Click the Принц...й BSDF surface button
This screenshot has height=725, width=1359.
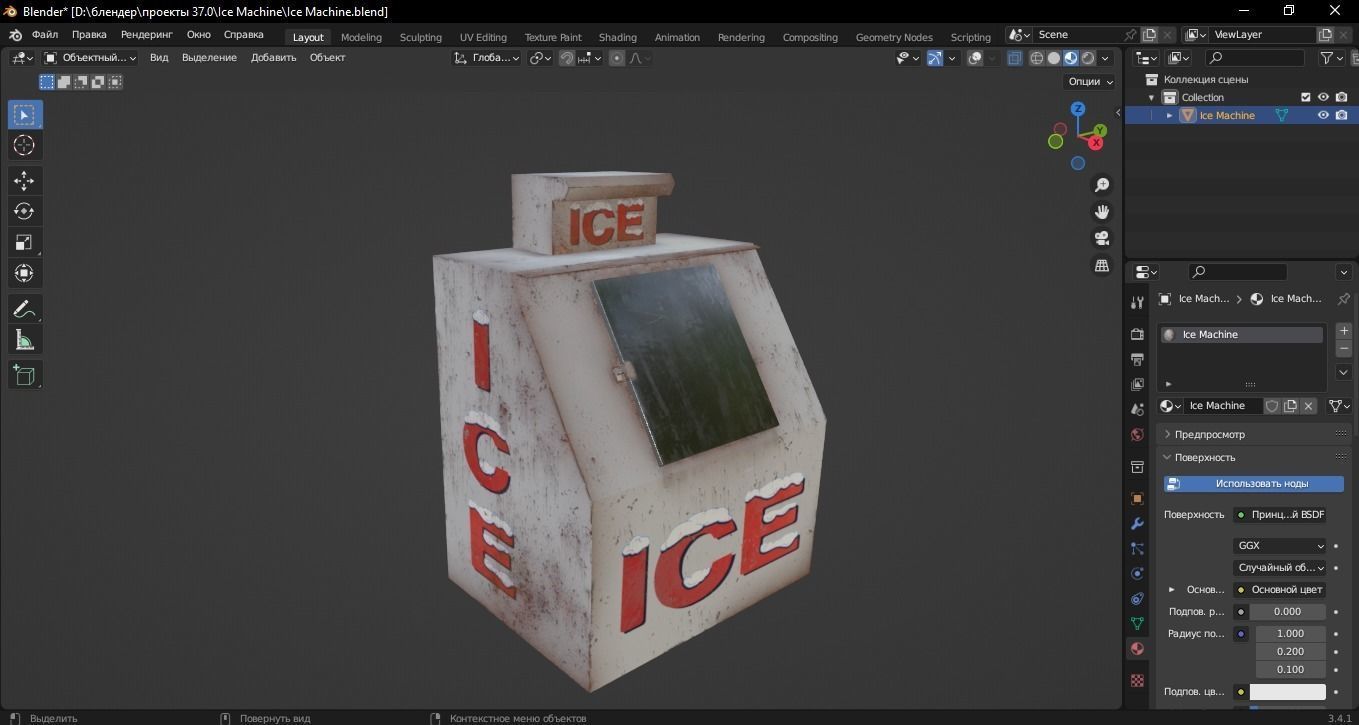tap(1280, 515)
